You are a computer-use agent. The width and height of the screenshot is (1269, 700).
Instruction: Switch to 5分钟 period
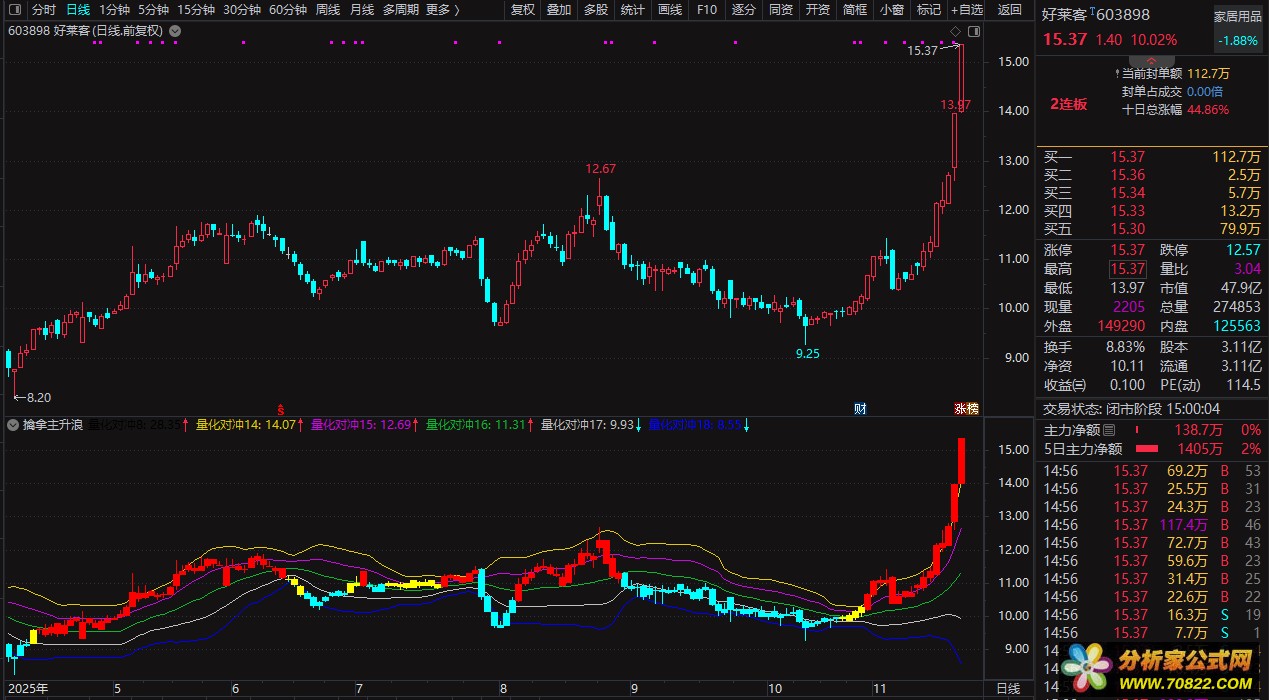[x=155, y=9]
